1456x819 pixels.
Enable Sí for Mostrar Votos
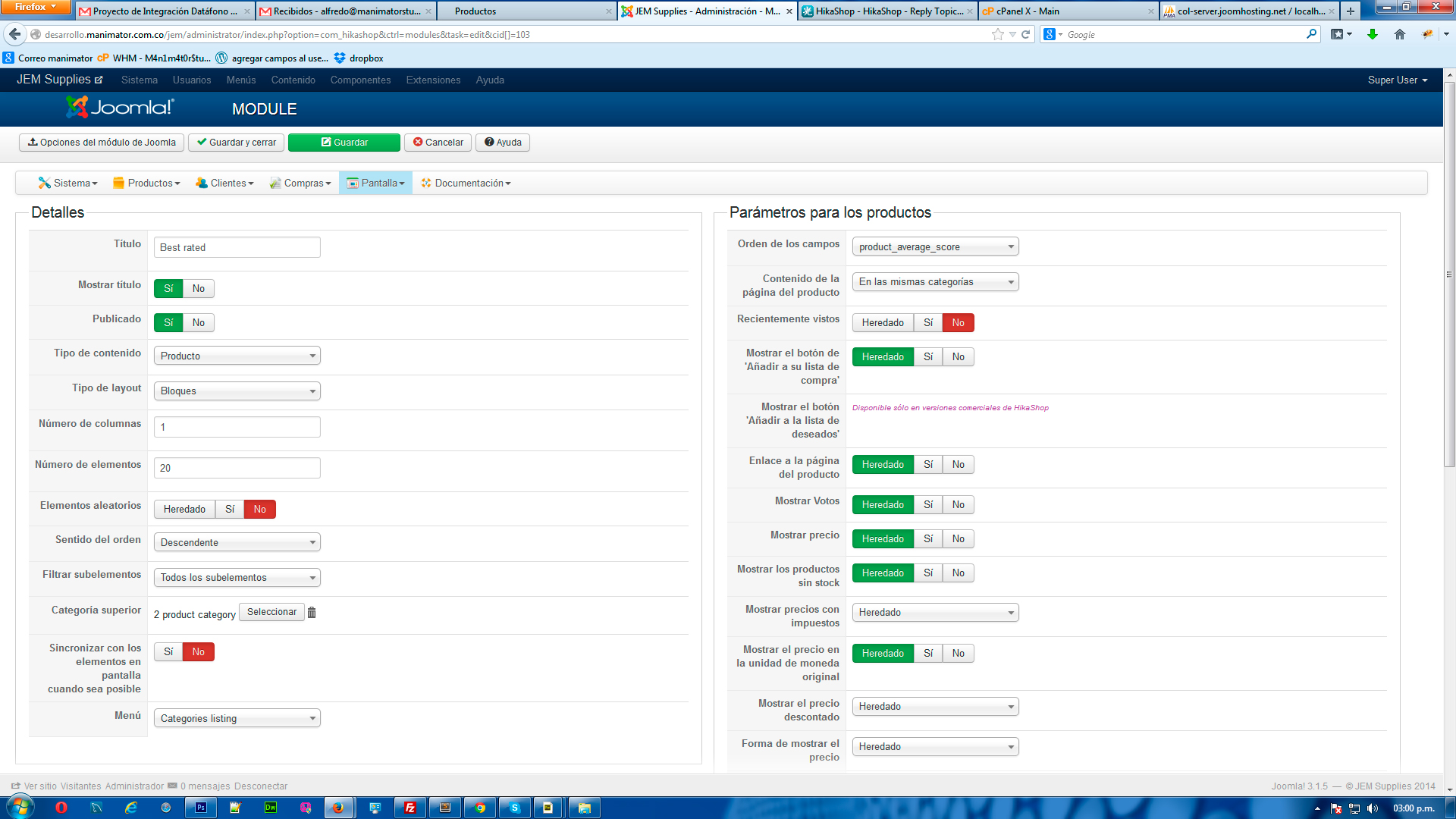927,505
